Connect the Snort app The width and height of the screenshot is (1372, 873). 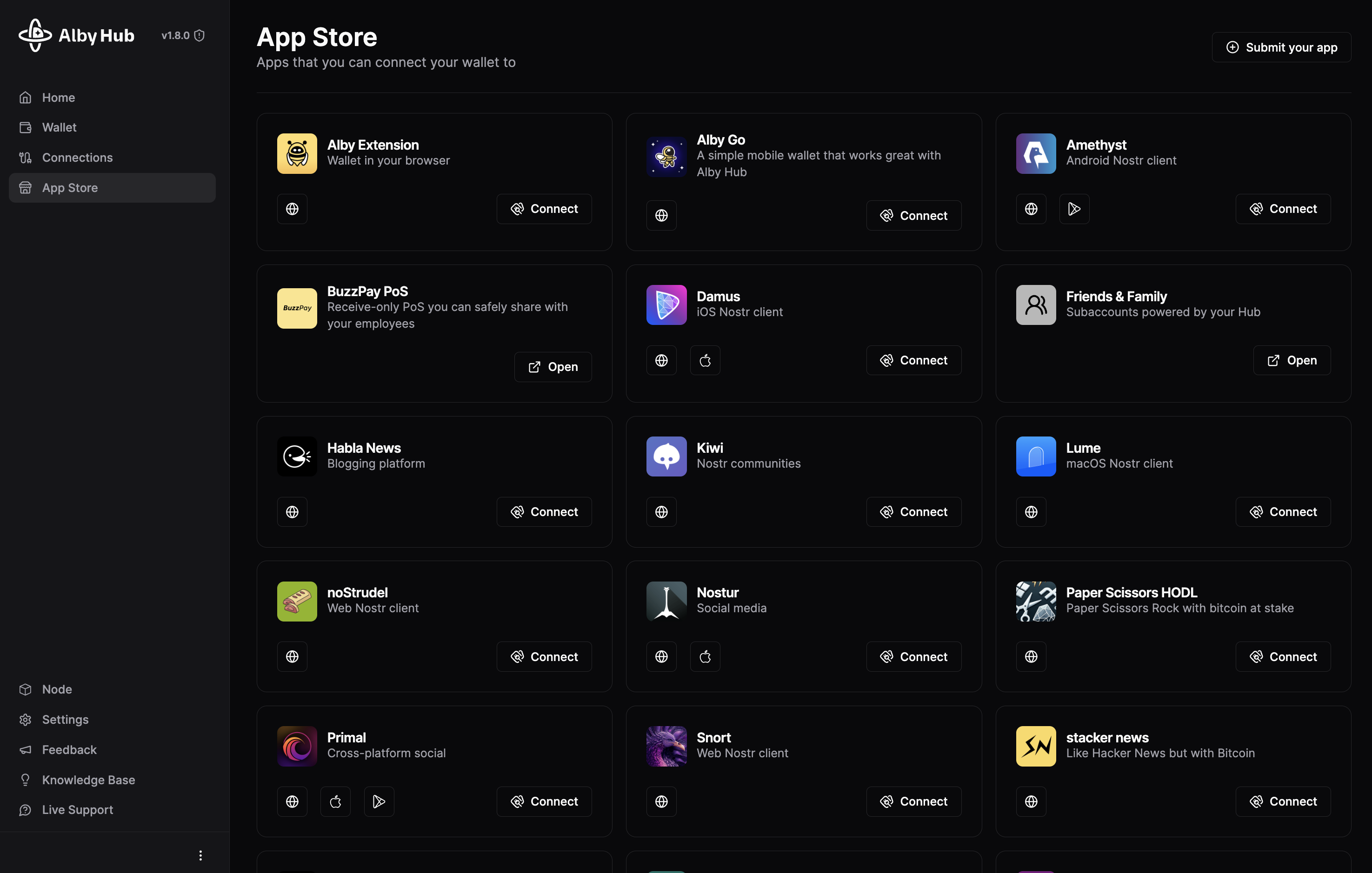click(x=913, y=802)
